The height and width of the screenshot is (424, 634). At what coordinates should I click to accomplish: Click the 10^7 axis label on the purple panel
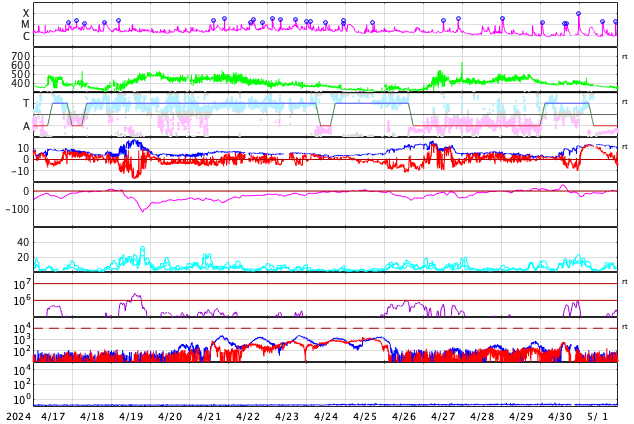[x=22, y=284]
